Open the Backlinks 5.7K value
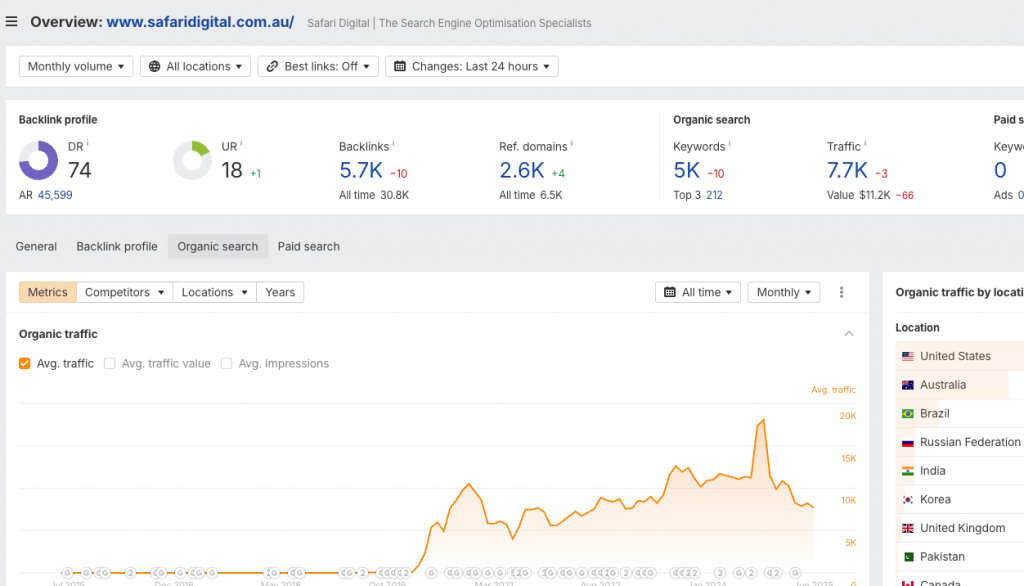1024x586 pixels. pyautogui.click(x=360, y=171)
